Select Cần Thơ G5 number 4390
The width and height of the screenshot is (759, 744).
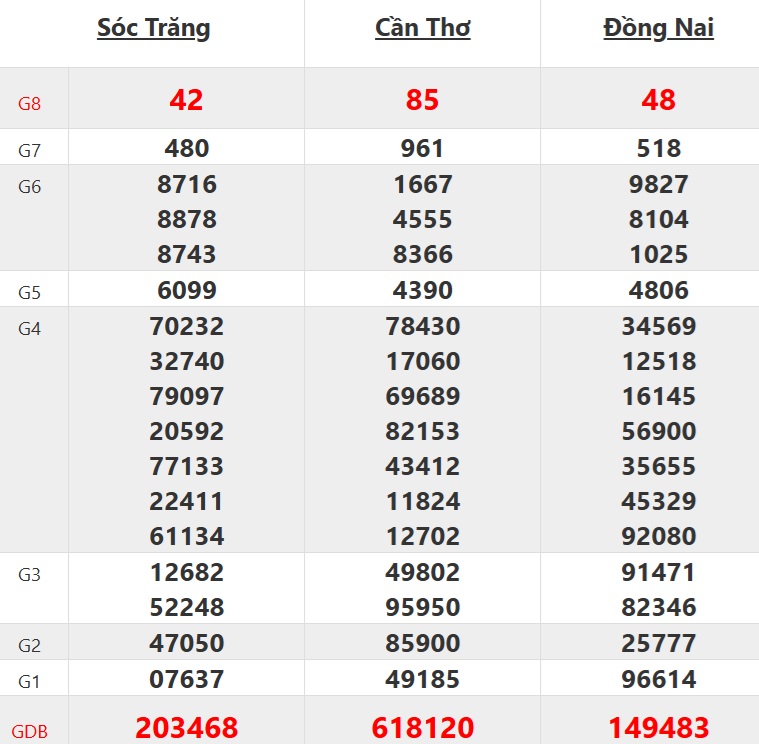[x=423, y=291]
